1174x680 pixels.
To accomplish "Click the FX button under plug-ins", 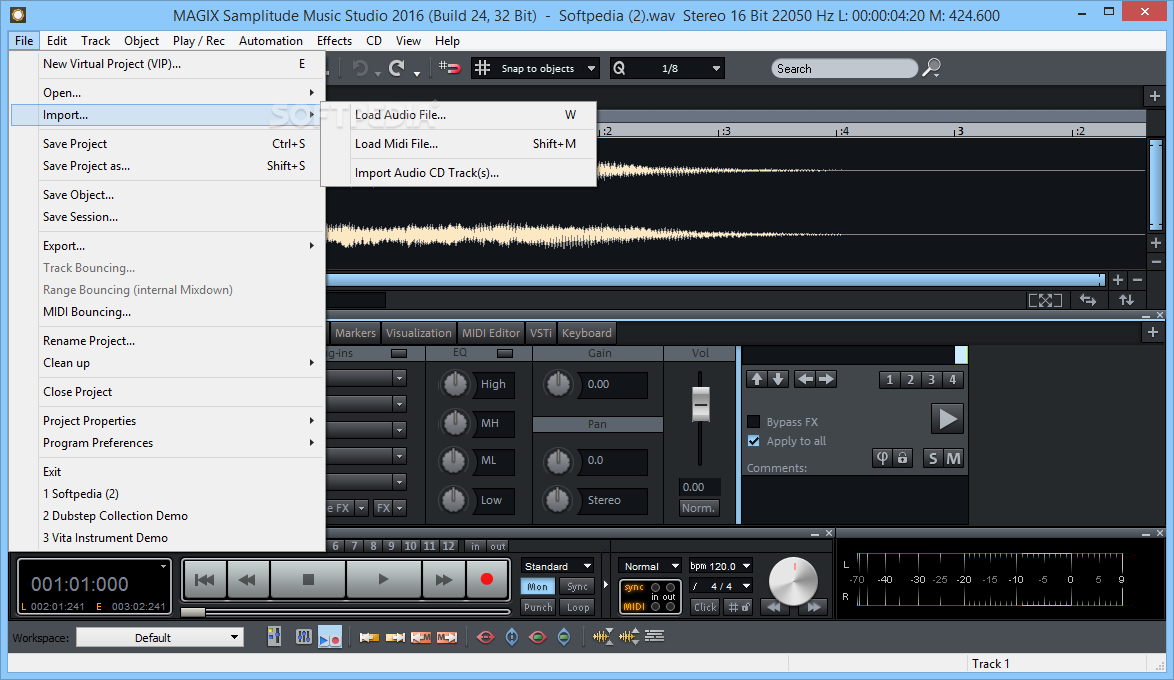I will (x=383, y=508).
